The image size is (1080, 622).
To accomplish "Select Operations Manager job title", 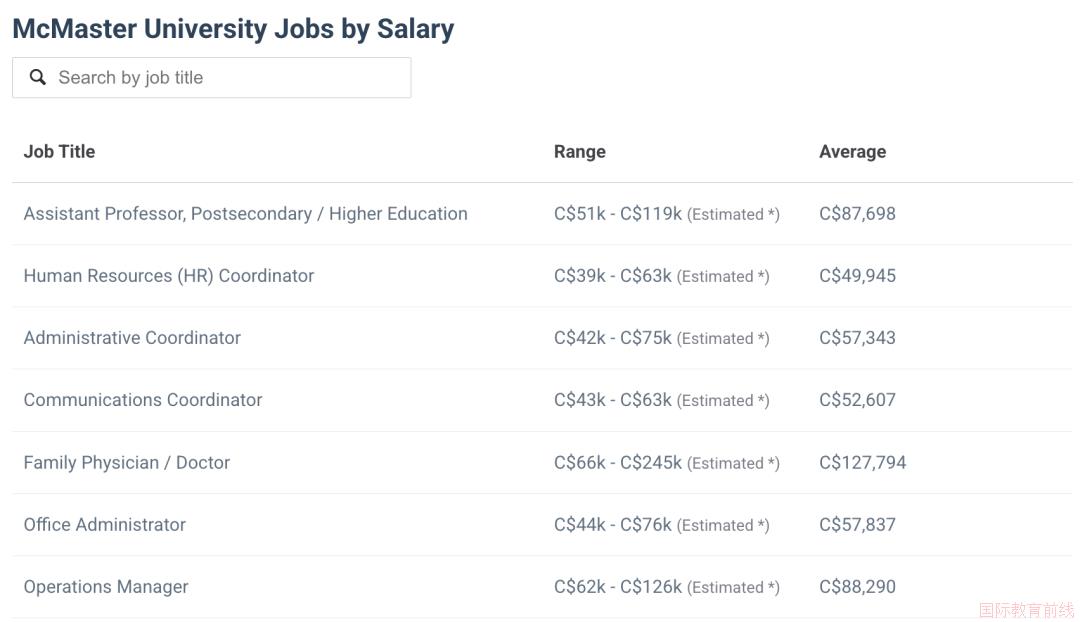I will (x=106, y=587).
